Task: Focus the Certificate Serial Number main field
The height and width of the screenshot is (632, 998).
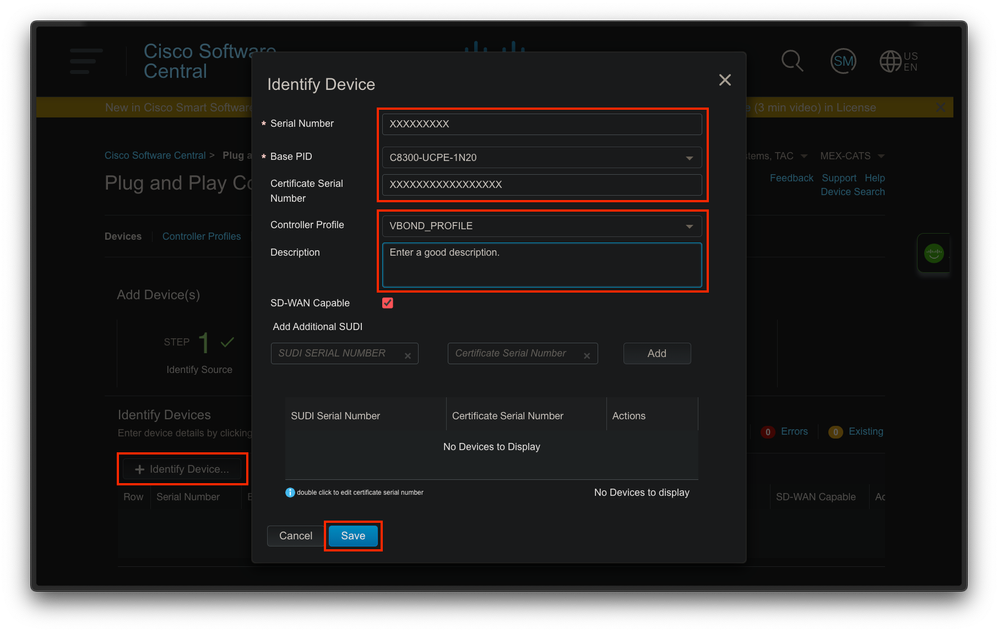Action: coord(542,185)
